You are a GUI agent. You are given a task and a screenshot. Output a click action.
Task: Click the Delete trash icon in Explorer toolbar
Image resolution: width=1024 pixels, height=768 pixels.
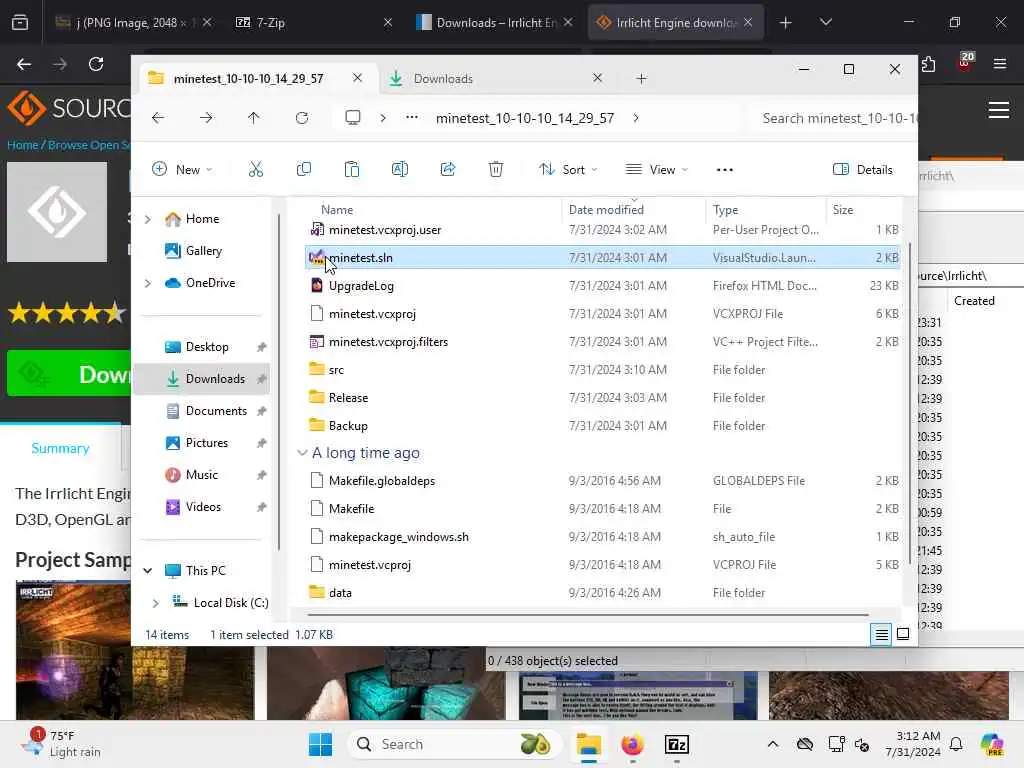coord(496,170)
